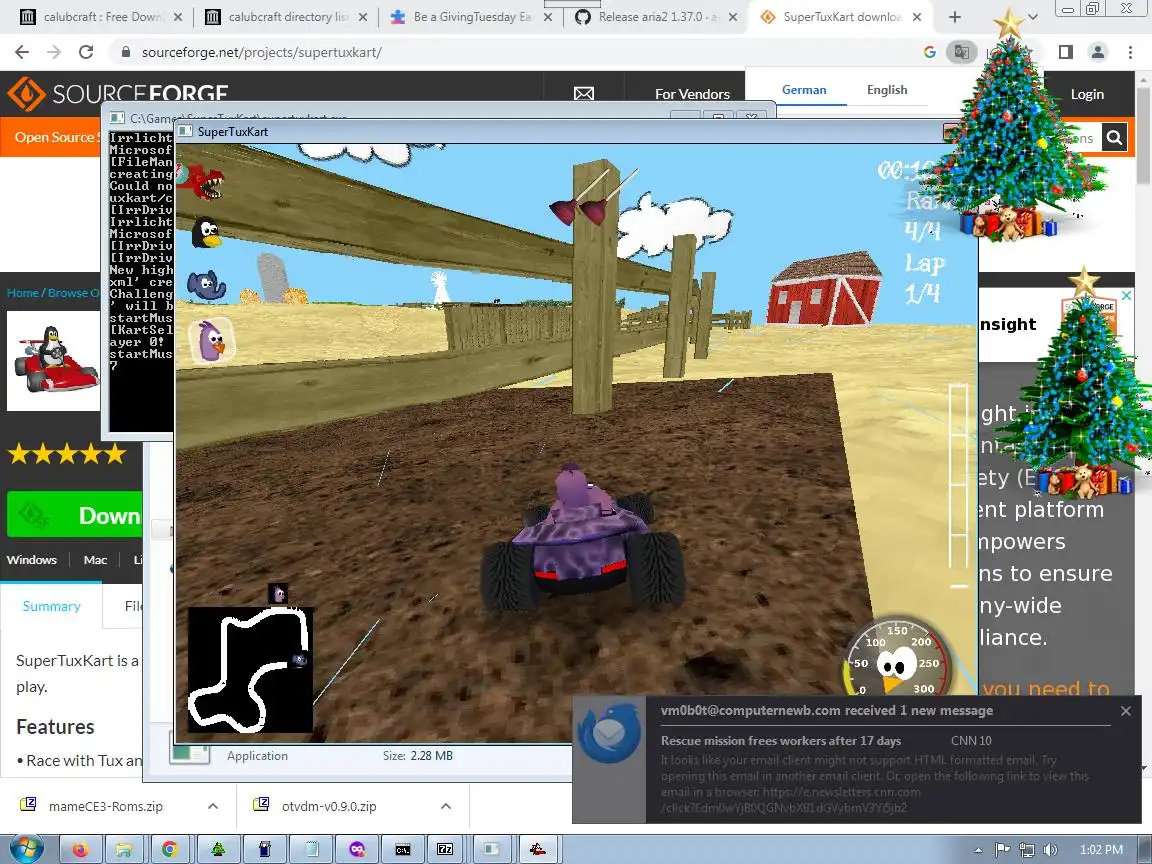Click the volume icon in the system tray
This screenshot has width=1152, height=864.
(x=1050, y=849)
